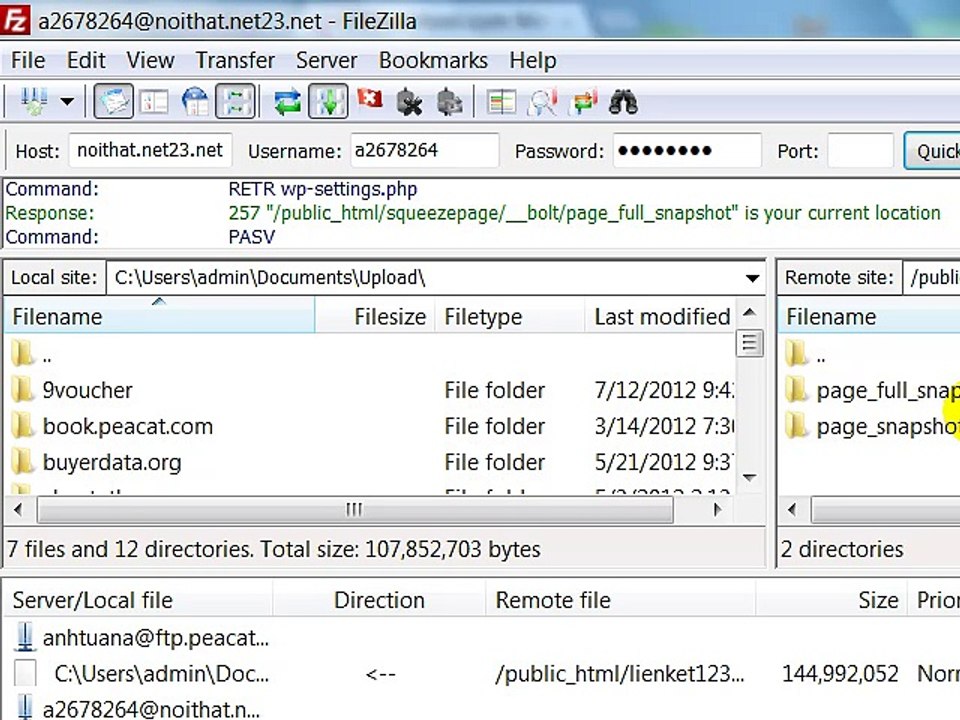Open the Edit menu
Viewport: 960px width, 720px height.
click(86, 60)
